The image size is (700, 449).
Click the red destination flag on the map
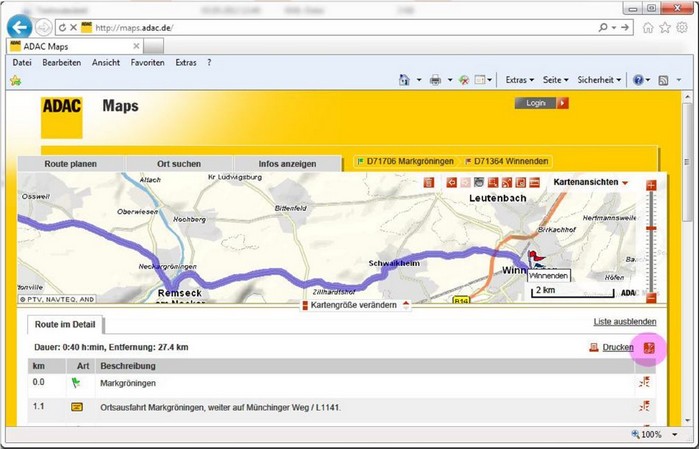535,257
